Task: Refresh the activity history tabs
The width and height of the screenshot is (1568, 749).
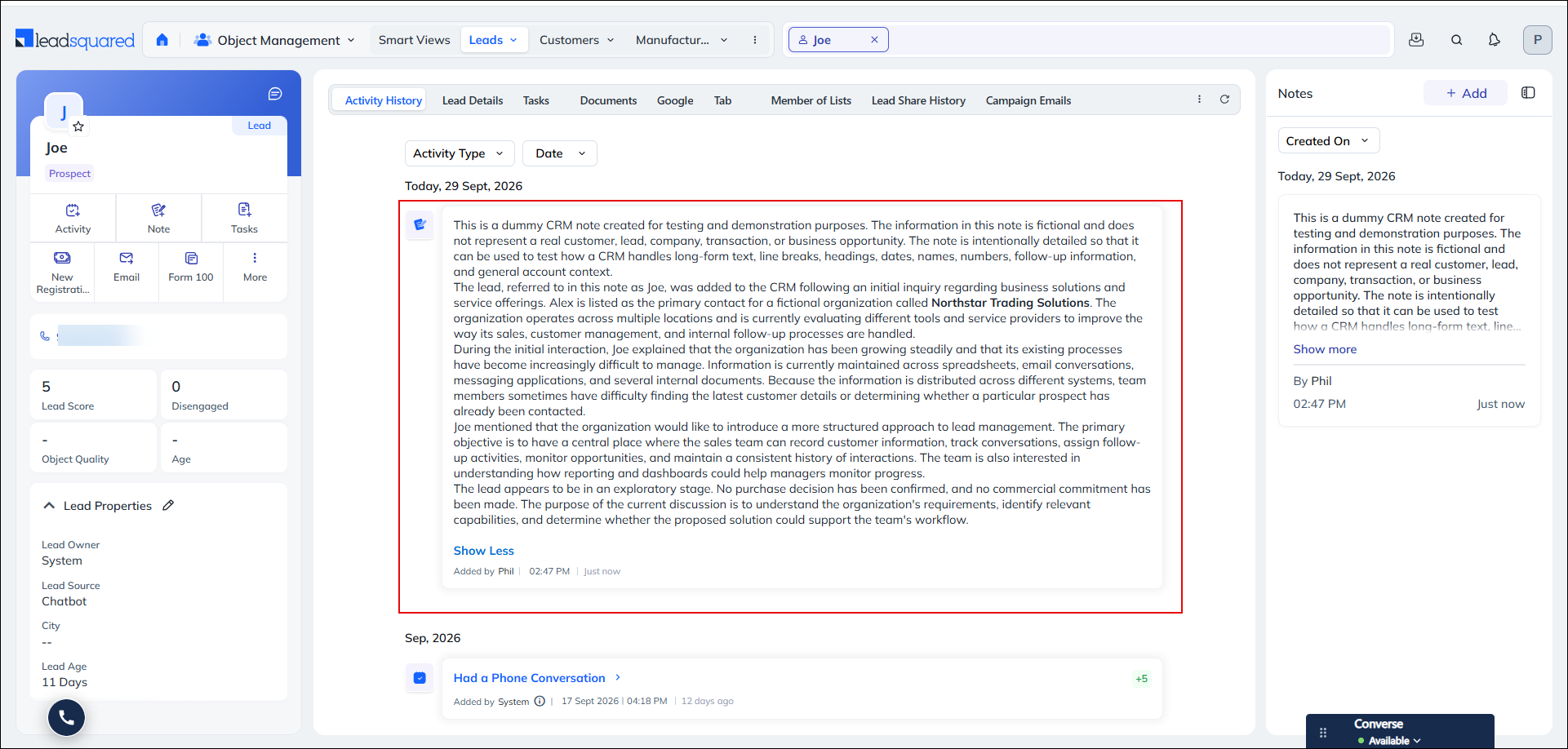Action: [x=1224, y=100]
